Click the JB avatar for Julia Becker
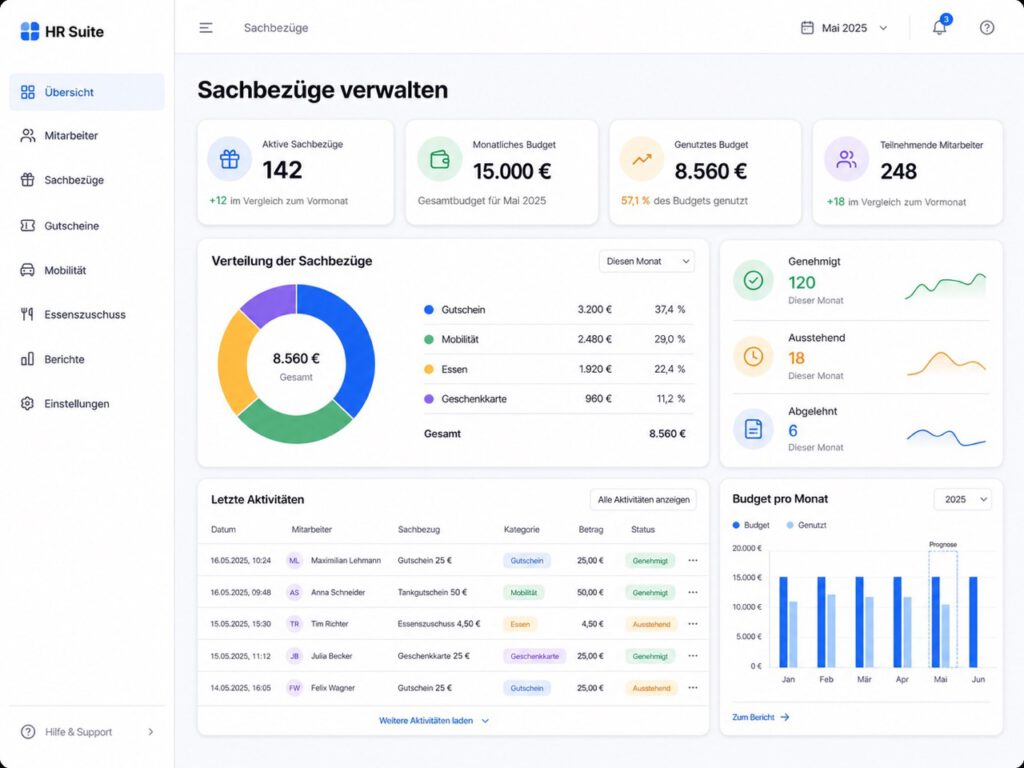 [295, 656]
